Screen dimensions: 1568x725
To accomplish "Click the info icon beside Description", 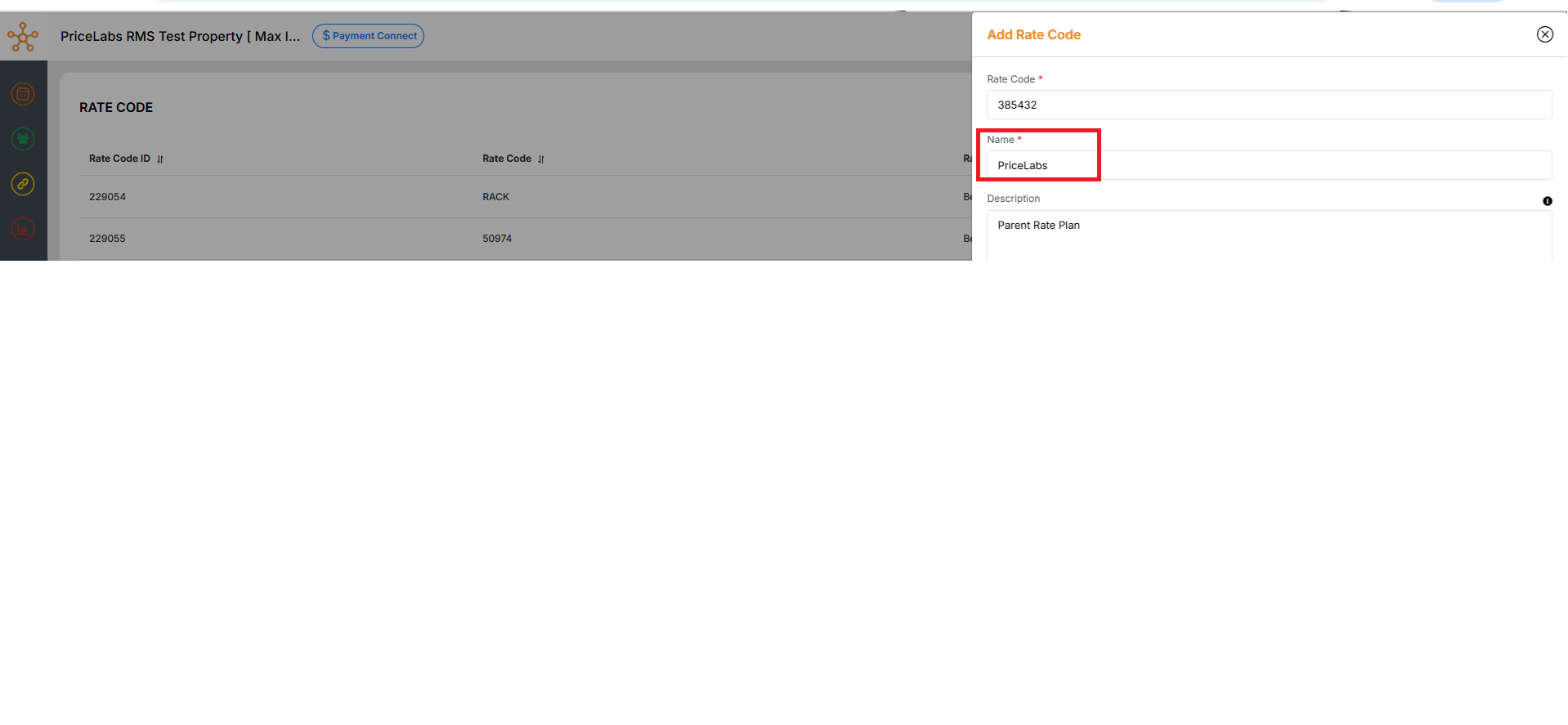I will (1547, 201).
